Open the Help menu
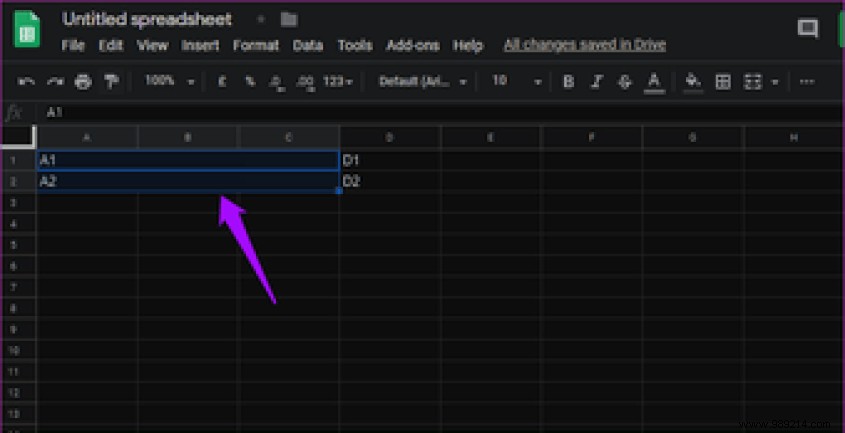 tap(468, 45)
